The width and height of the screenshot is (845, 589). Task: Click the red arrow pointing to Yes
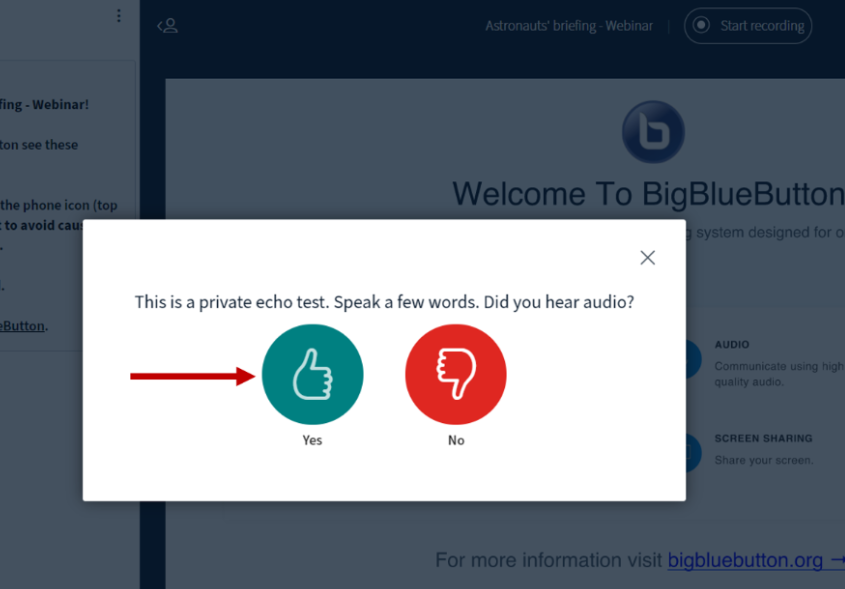[192, 376]
